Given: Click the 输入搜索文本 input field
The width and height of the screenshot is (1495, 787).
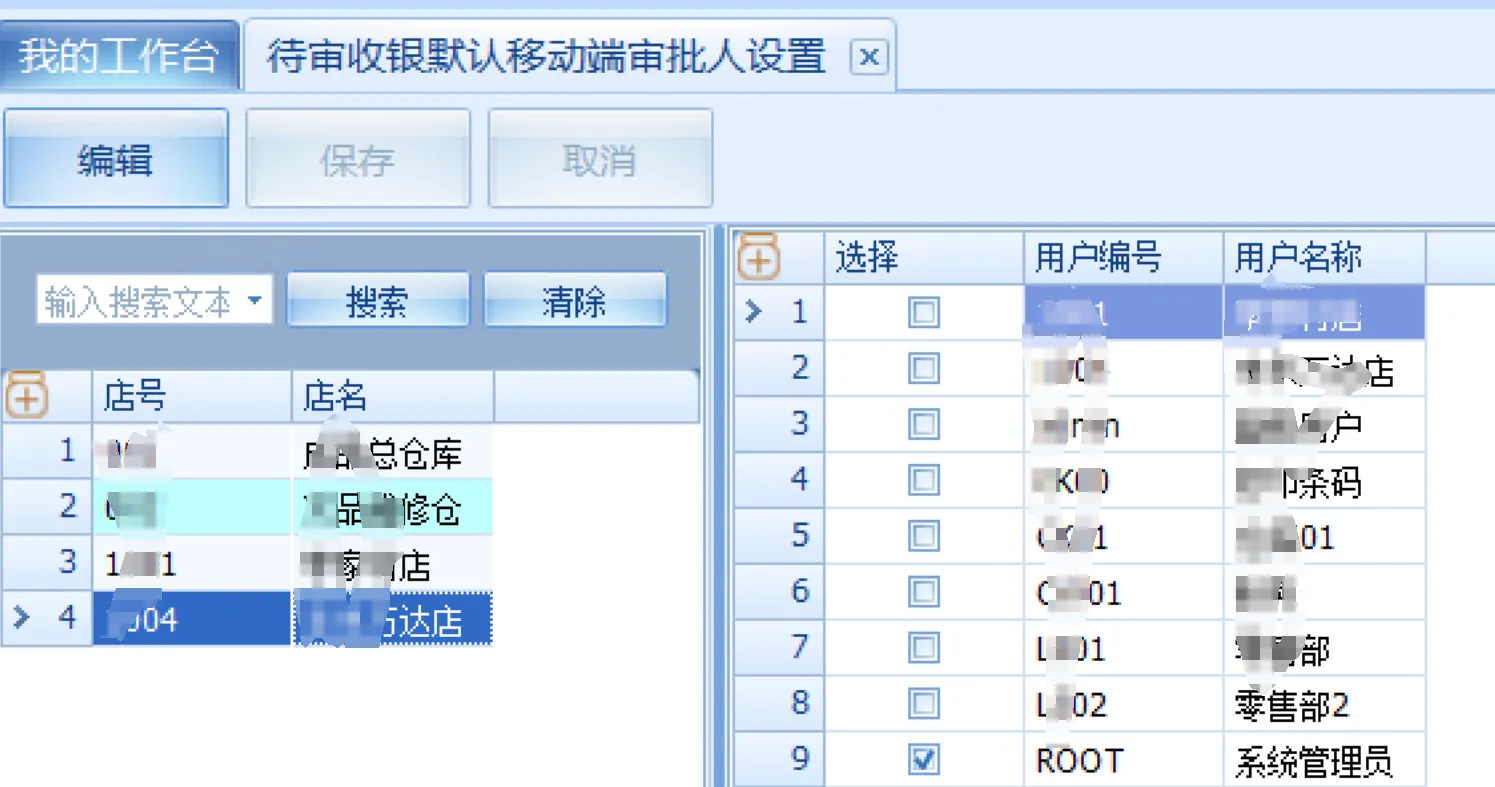Looking at the screenshot, I should (138, 301).
